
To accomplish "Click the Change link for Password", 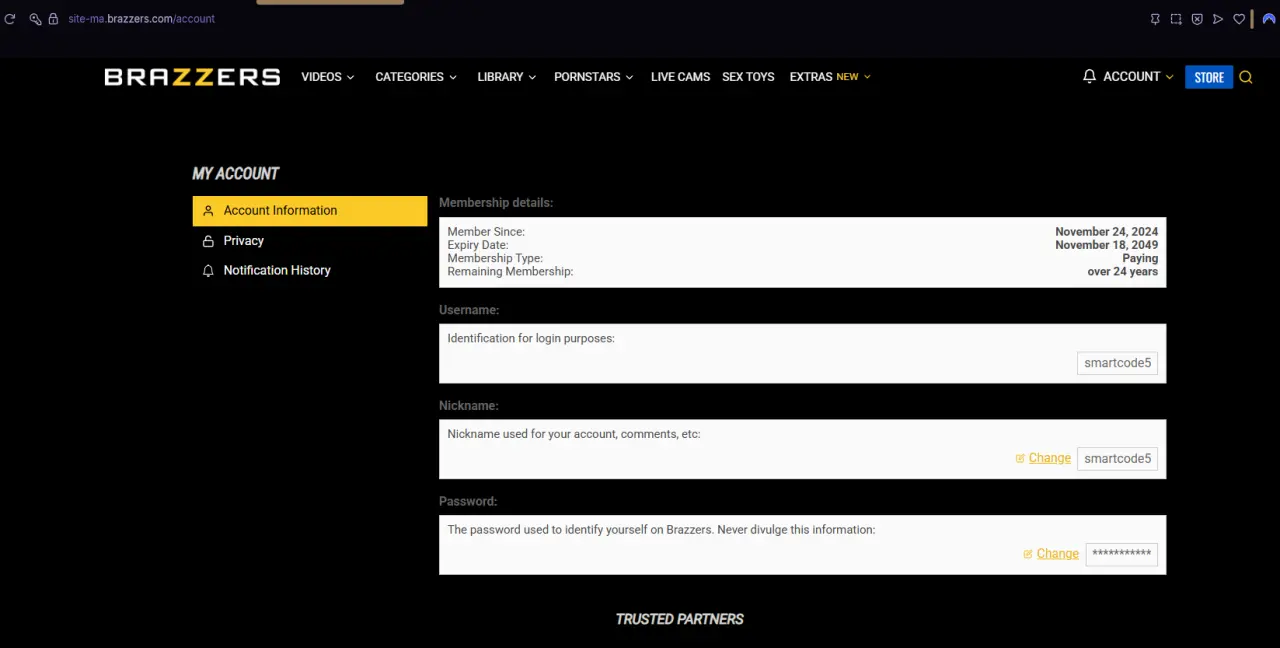I will pyautogui.click(x=1057, y=554).
